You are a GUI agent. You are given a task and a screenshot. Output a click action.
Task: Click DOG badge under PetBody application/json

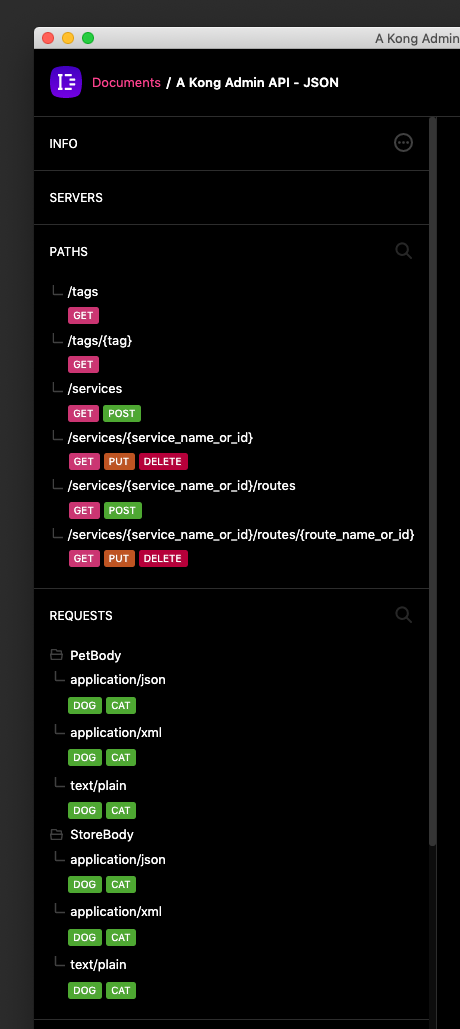pyautogui.click(x=85, y=705)
